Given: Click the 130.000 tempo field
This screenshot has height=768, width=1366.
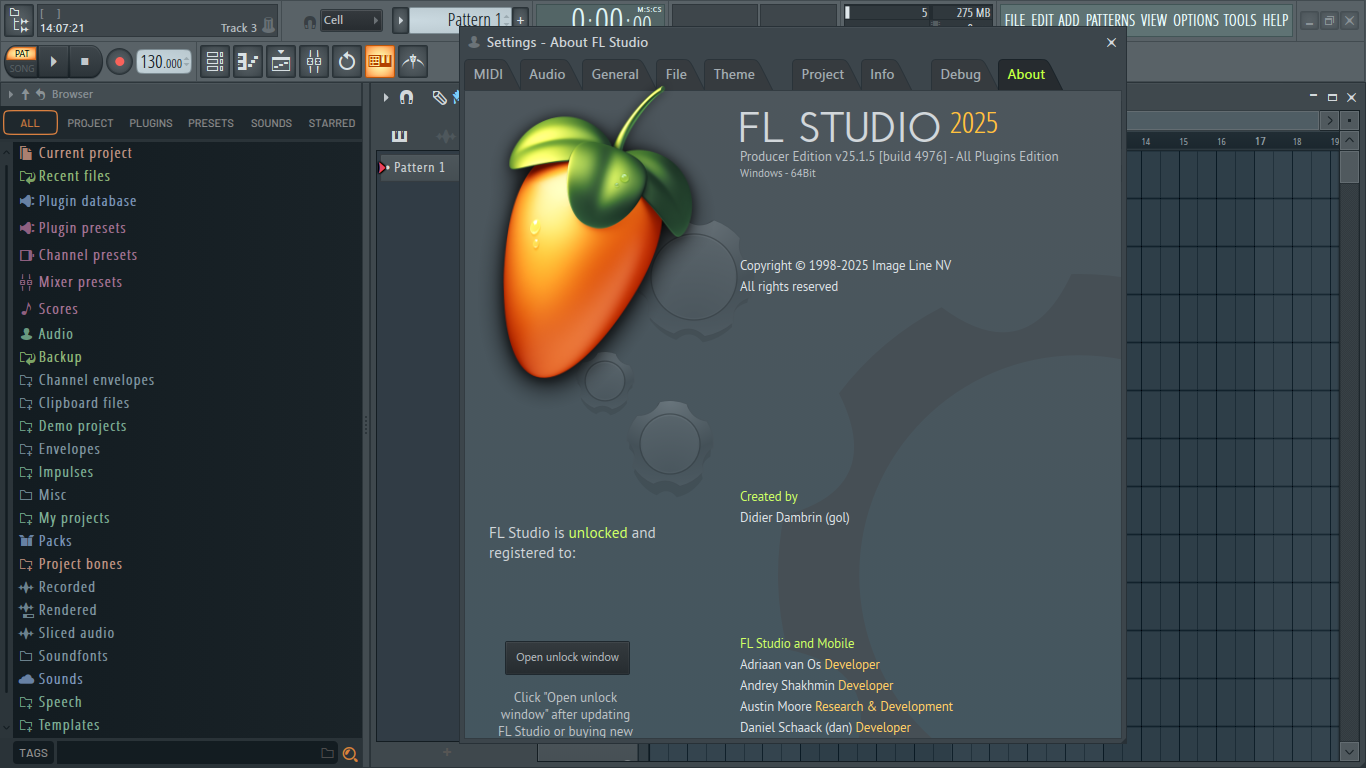Looking at the screenshot, I should 163,62.
